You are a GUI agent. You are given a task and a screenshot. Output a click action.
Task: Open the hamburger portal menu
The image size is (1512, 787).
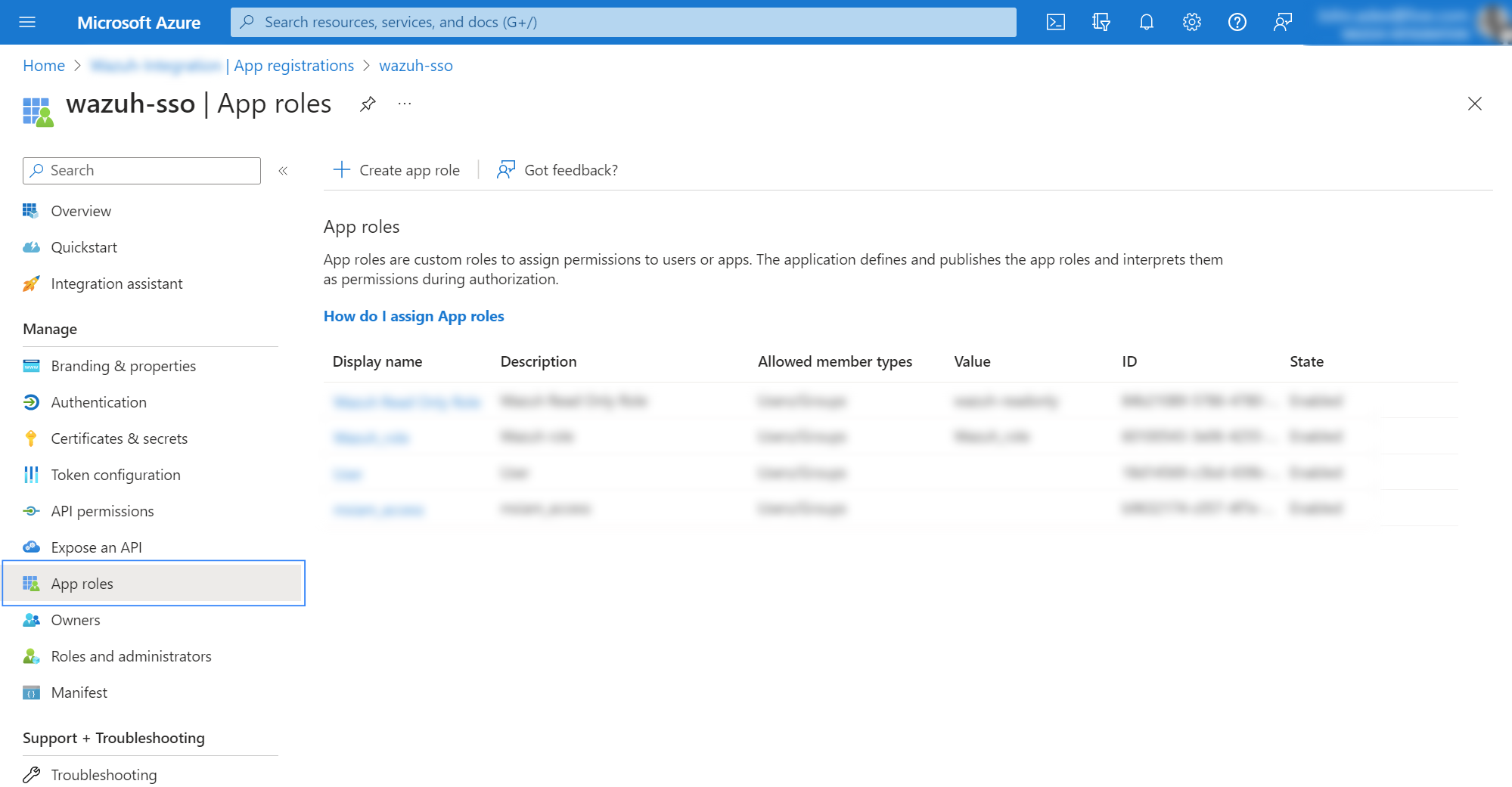coord(27,22)
